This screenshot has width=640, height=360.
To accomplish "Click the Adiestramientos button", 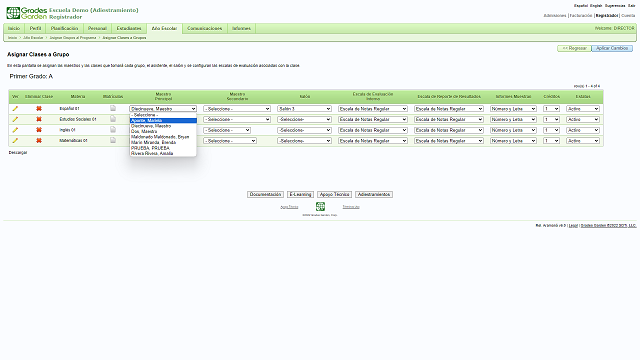I will pyautogui.click(x=374, y=194).
